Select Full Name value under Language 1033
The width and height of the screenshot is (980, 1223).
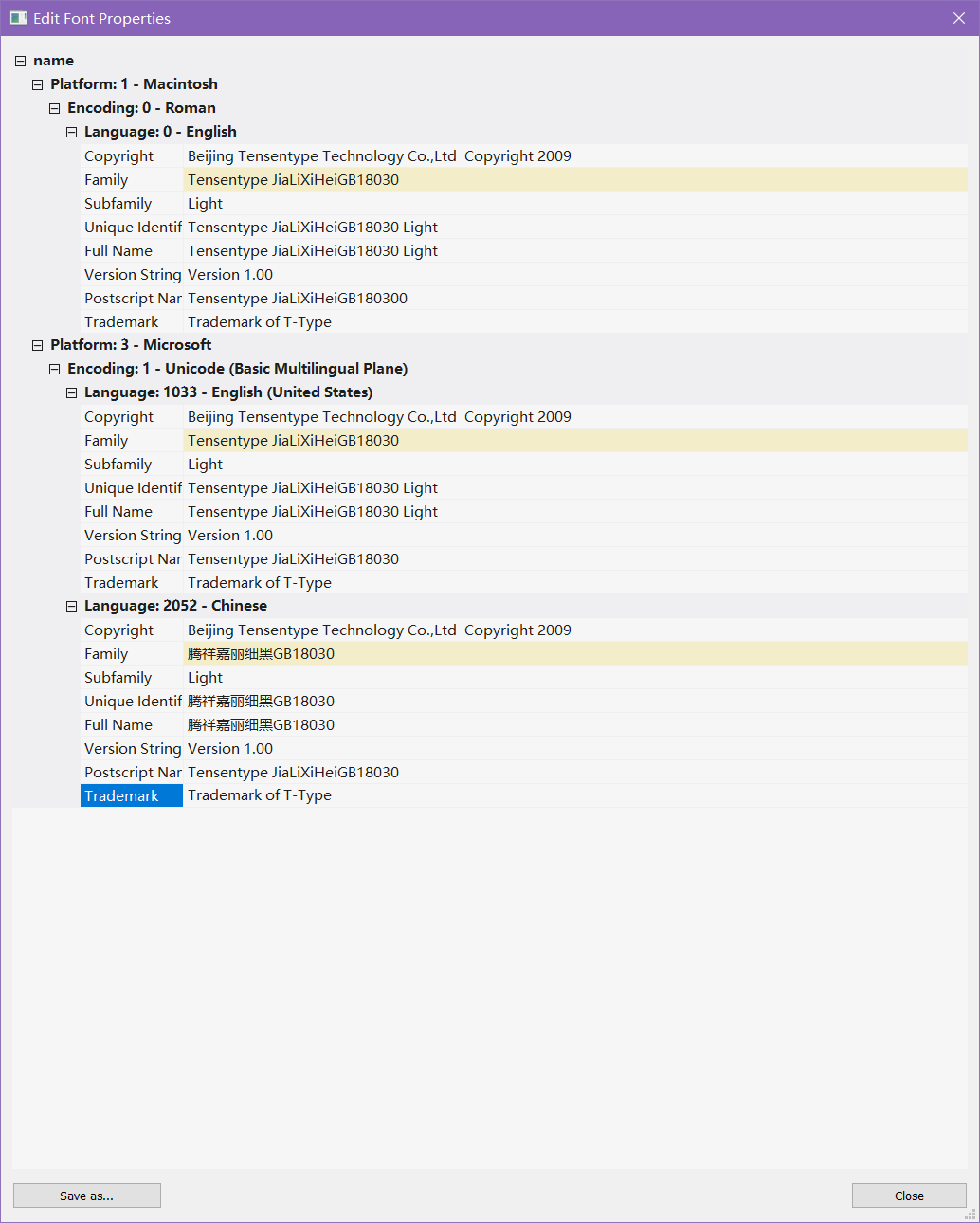click(575, 511)
